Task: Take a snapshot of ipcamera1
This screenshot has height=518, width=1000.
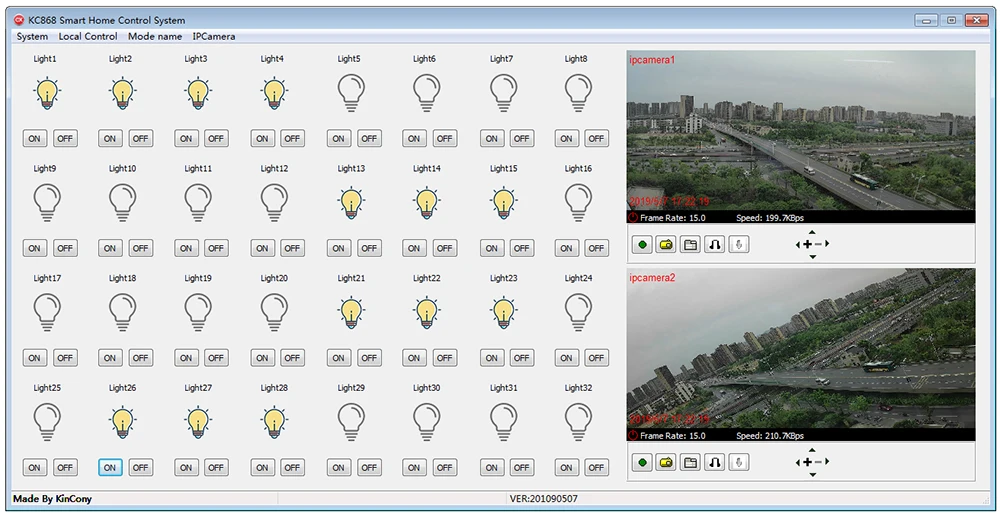Action: pyautogui.click(x=666, y=245)
